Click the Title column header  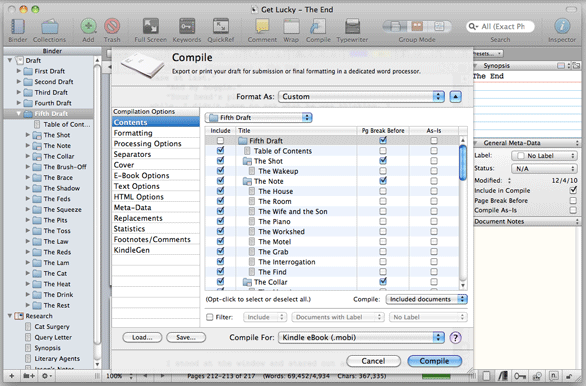[296, 130]
